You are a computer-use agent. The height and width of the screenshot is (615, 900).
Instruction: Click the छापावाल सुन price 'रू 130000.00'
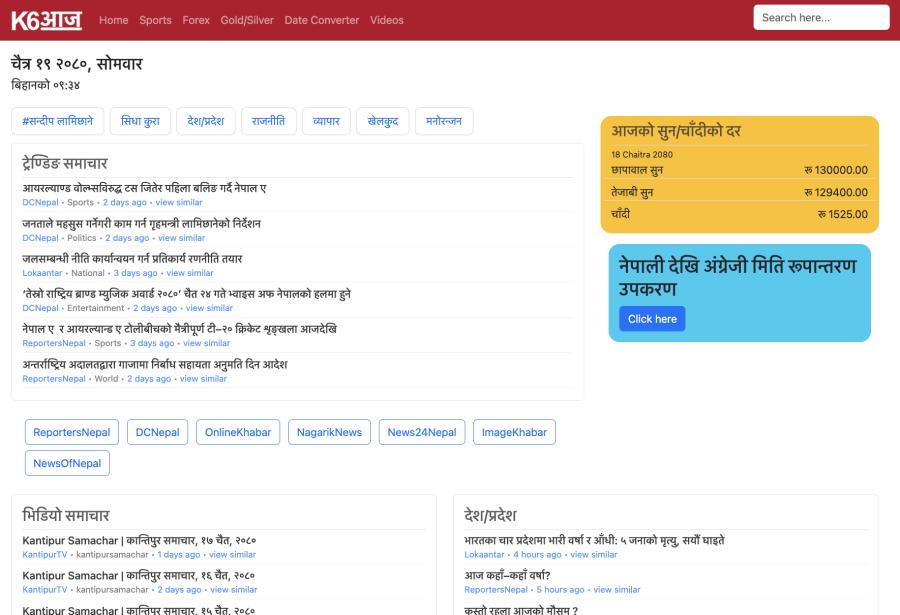pos(836,170)
